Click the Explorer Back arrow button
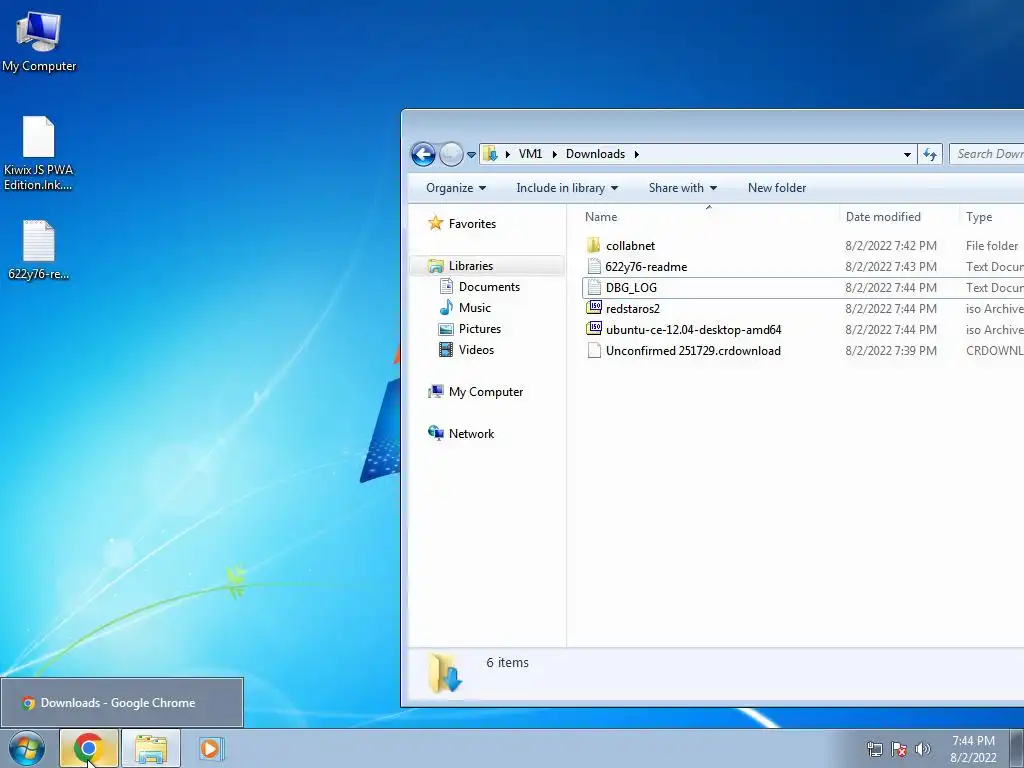 point(423,154)
